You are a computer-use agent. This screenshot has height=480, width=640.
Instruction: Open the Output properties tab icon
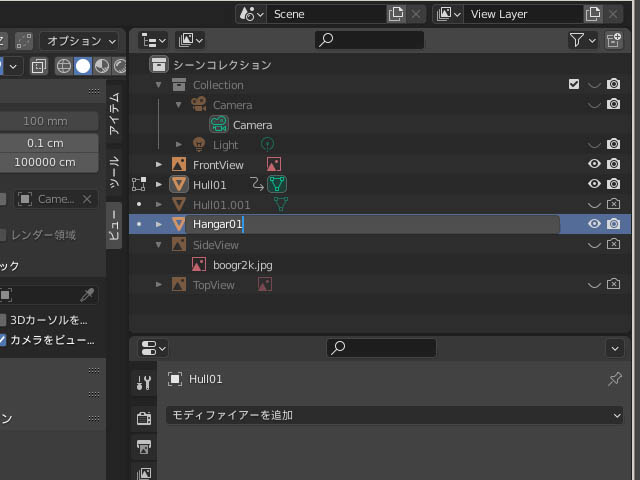click(144, 447)
